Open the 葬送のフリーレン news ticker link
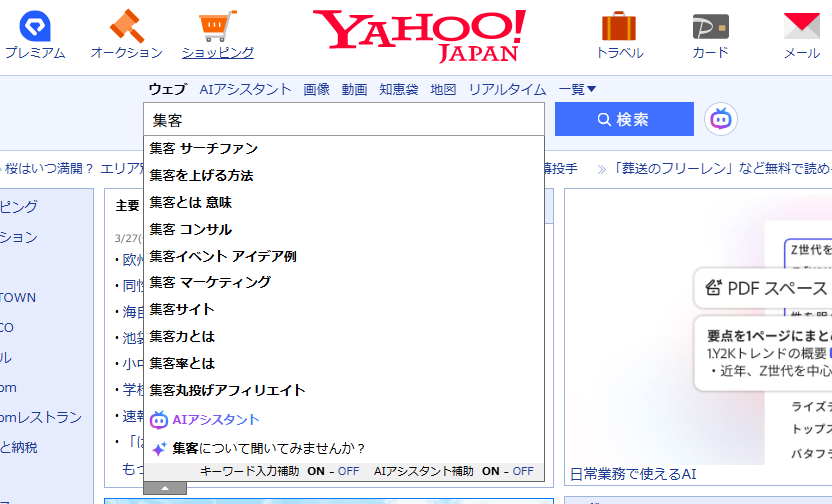Image resolution: width=832 pixels, height=504 pixels. [723, 169]
